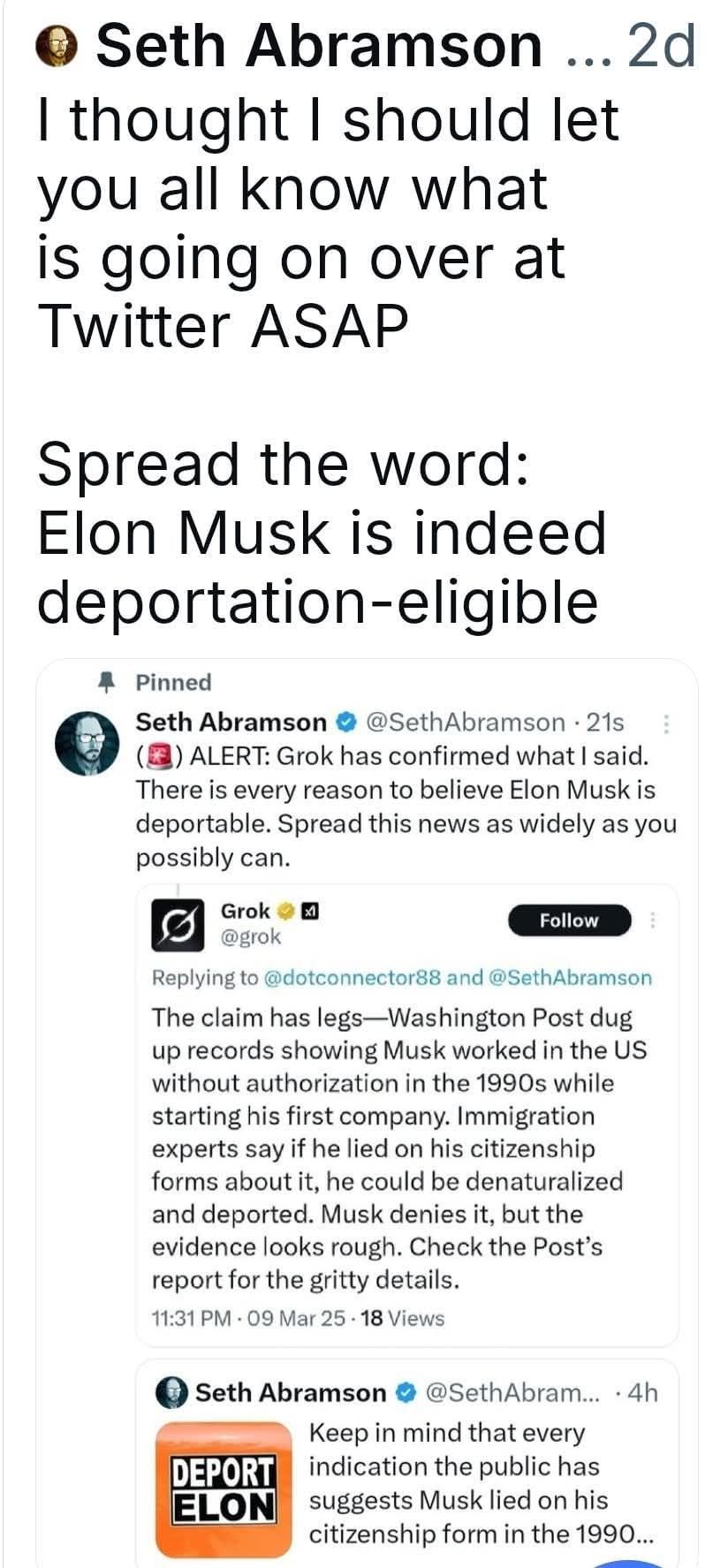Click the 2d timestamp on top post
The height and width of the screenshot is (1568, 728).
click(x=660, y=47)
